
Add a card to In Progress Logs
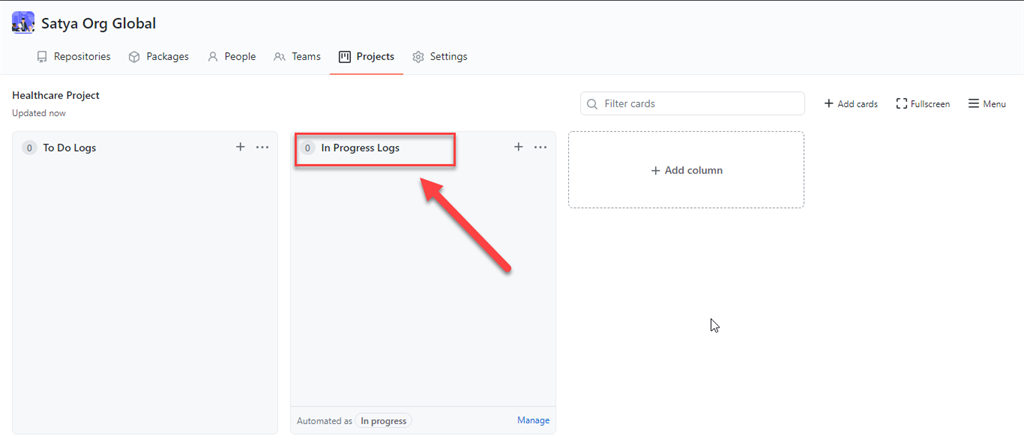pyautogui.click(x=518, y=147)
